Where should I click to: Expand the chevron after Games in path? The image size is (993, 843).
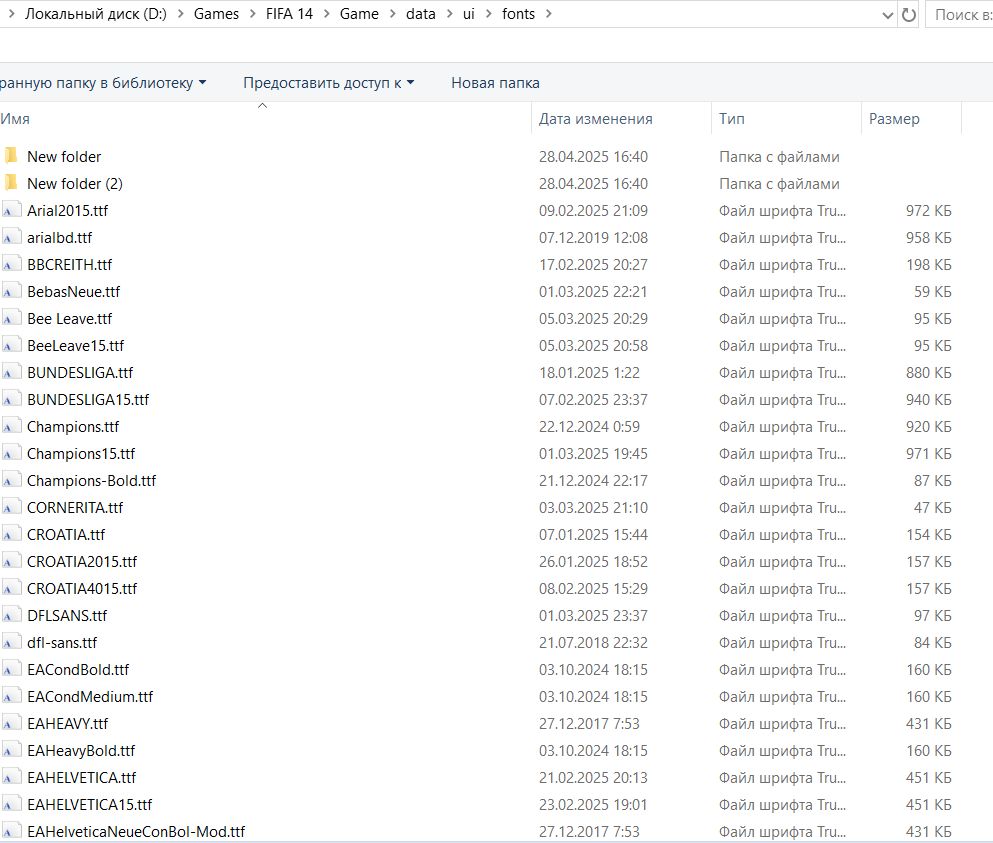tap(252, 14)
